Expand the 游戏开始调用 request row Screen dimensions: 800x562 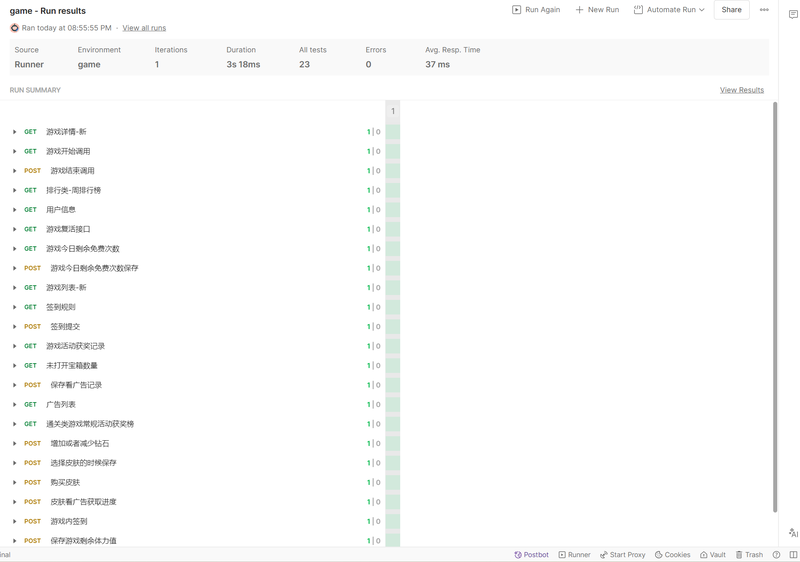[x=14, y=151]
